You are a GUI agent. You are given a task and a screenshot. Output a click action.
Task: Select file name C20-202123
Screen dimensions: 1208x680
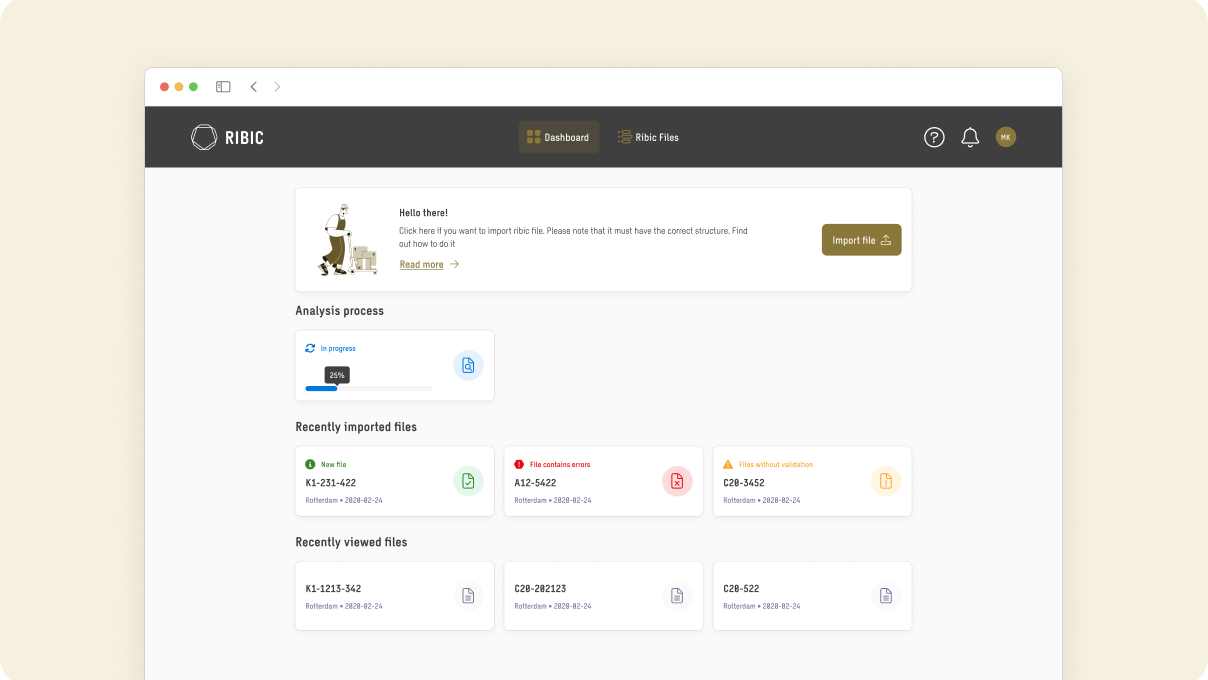540,589
